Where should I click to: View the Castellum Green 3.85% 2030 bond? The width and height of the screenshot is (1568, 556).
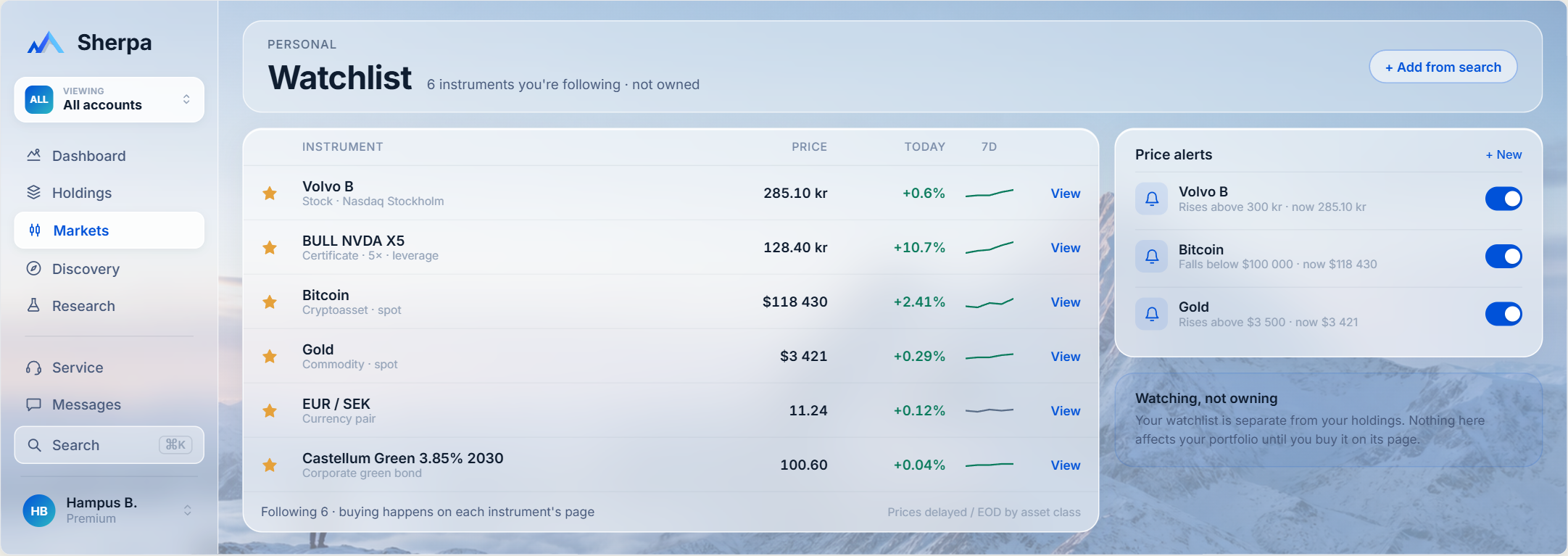1066,465
